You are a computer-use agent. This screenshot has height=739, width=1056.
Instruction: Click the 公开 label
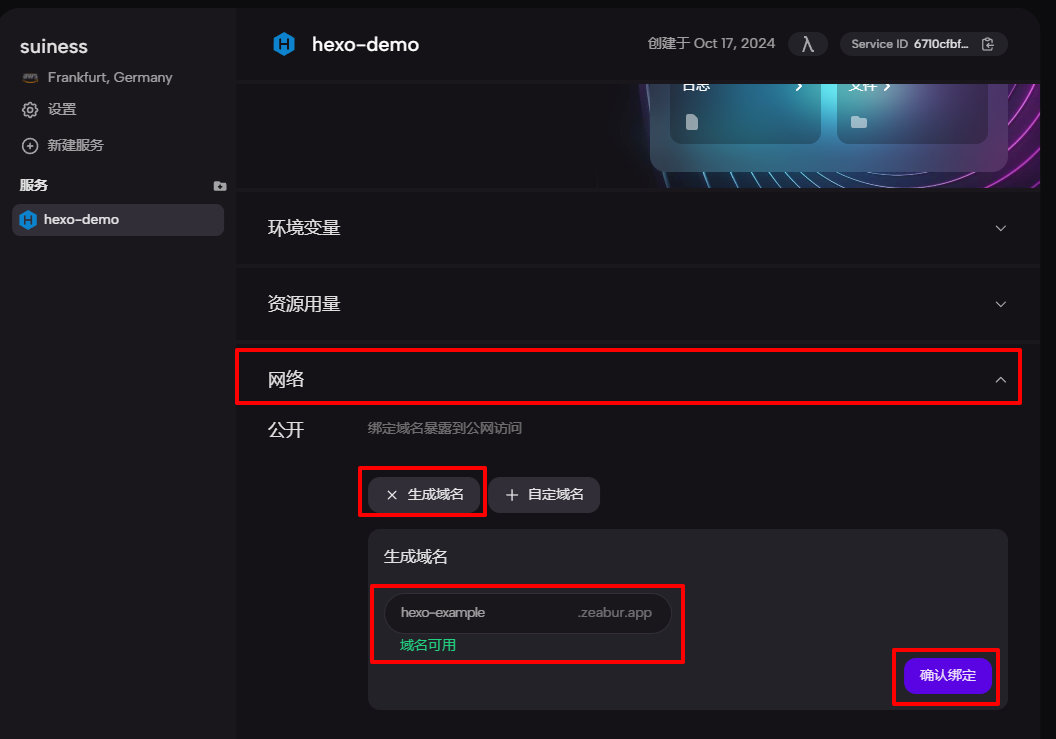pos(286,430)
